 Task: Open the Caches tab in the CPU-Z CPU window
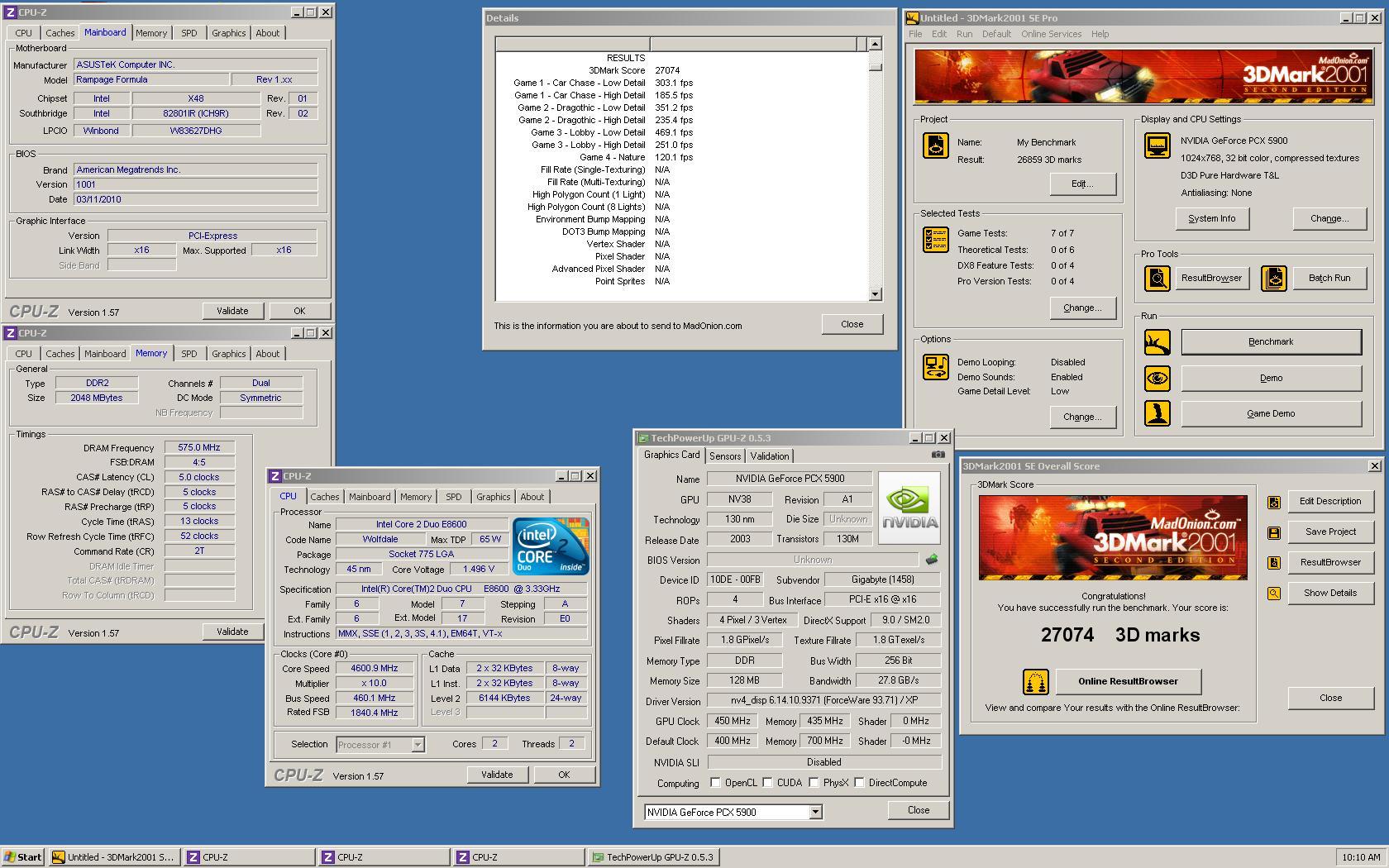[x=325, y=497]
